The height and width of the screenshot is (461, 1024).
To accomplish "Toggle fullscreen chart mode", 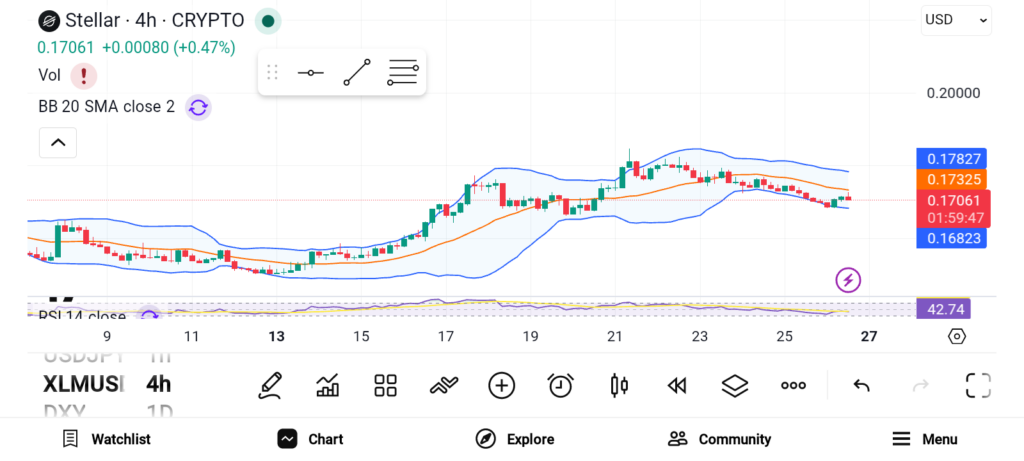I will [978, 385].
